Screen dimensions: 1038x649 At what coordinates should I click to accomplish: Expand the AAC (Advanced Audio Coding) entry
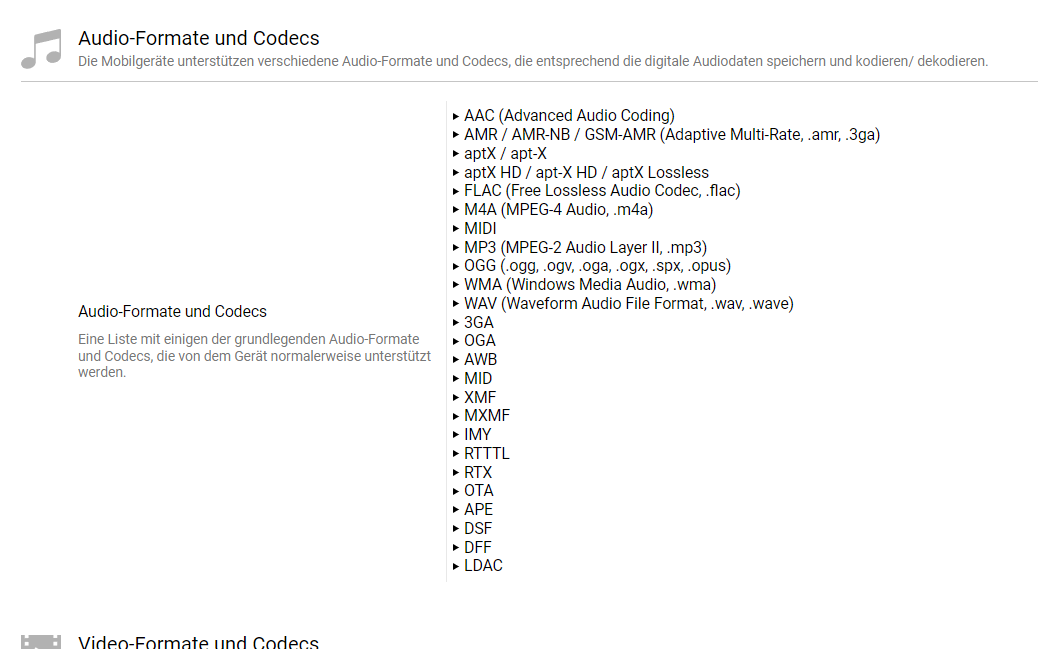568,116
